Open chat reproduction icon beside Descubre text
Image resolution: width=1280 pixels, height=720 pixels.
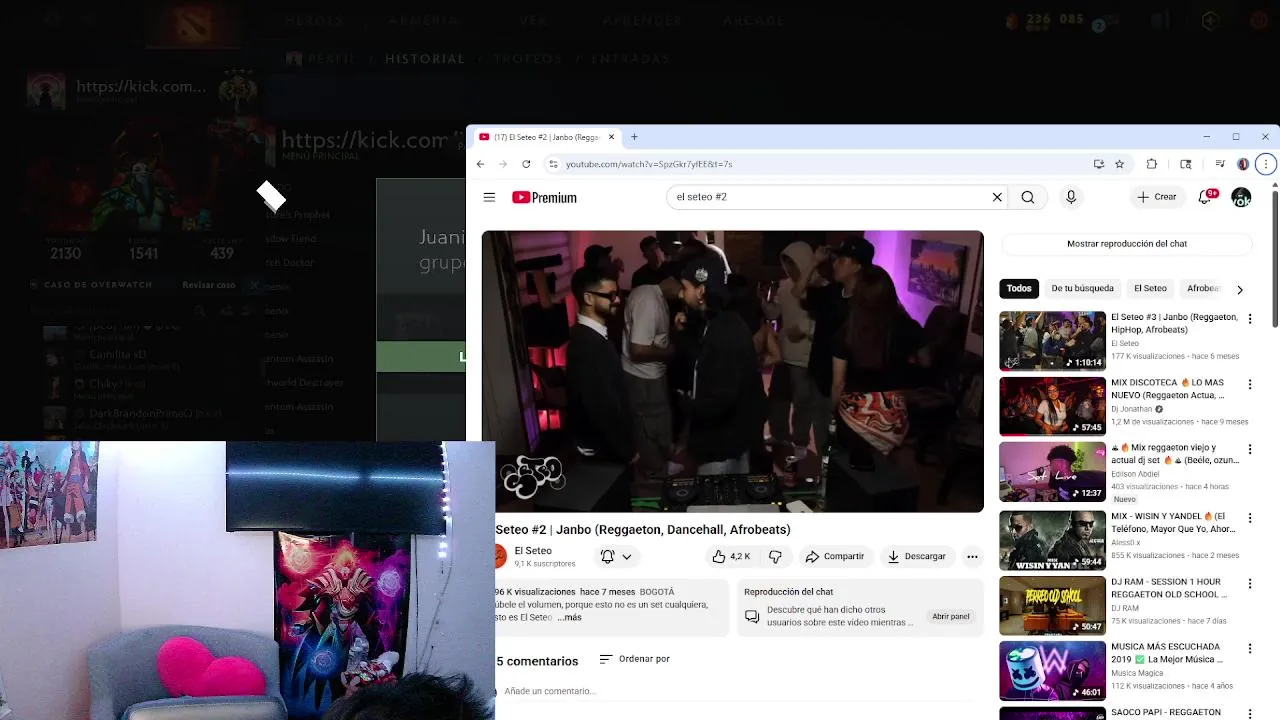753,616
